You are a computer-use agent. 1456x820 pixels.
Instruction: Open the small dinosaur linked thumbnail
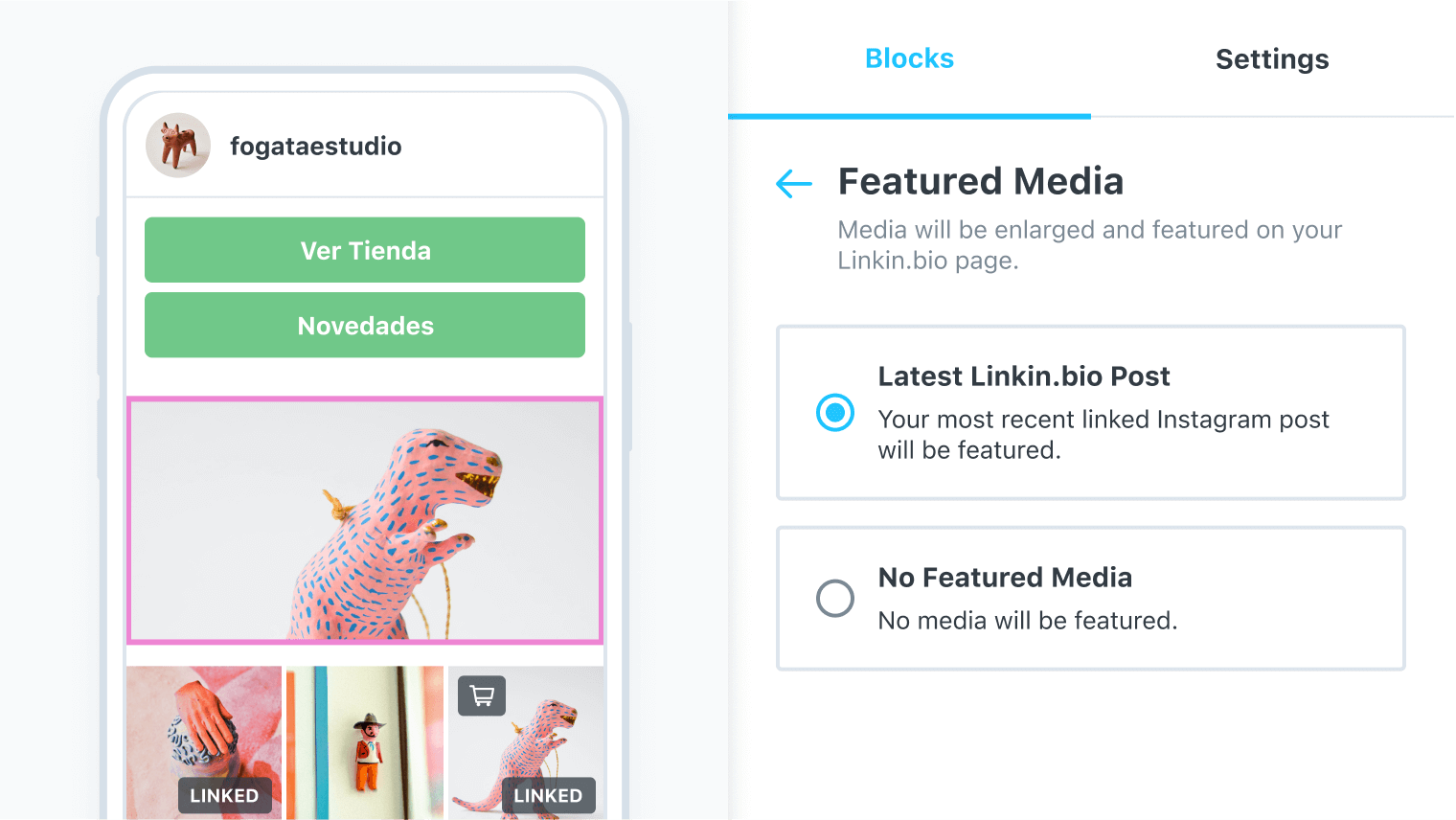pos(526,742)
